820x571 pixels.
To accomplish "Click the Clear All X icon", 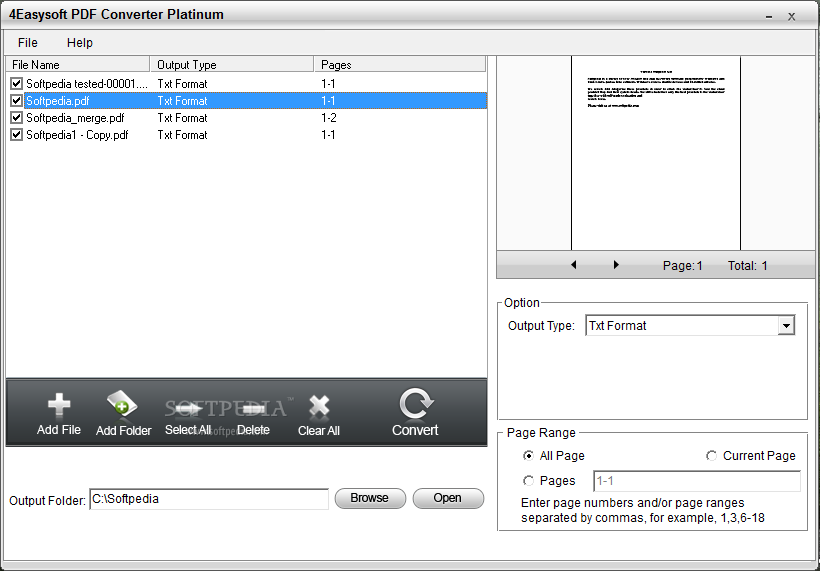I will (x=319, y=407).
